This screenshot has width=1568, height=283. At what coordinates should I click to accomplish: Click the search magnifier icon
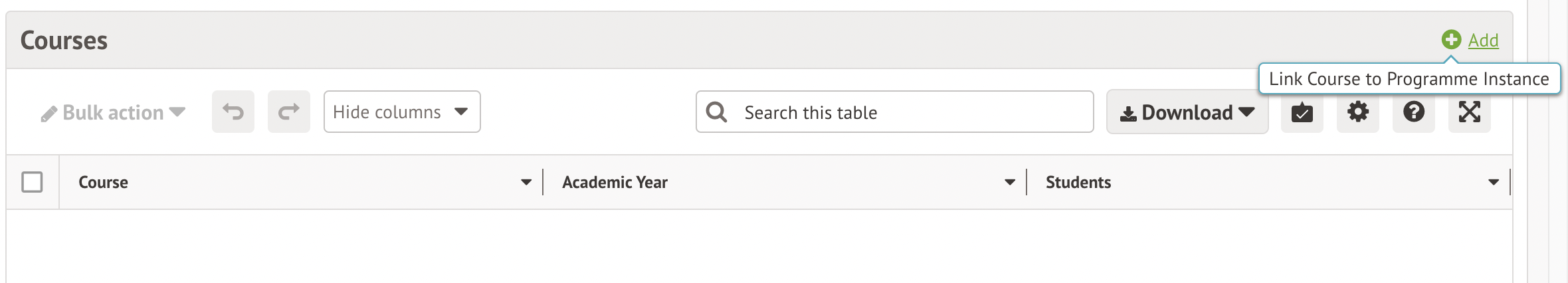[x=716, y=112]
